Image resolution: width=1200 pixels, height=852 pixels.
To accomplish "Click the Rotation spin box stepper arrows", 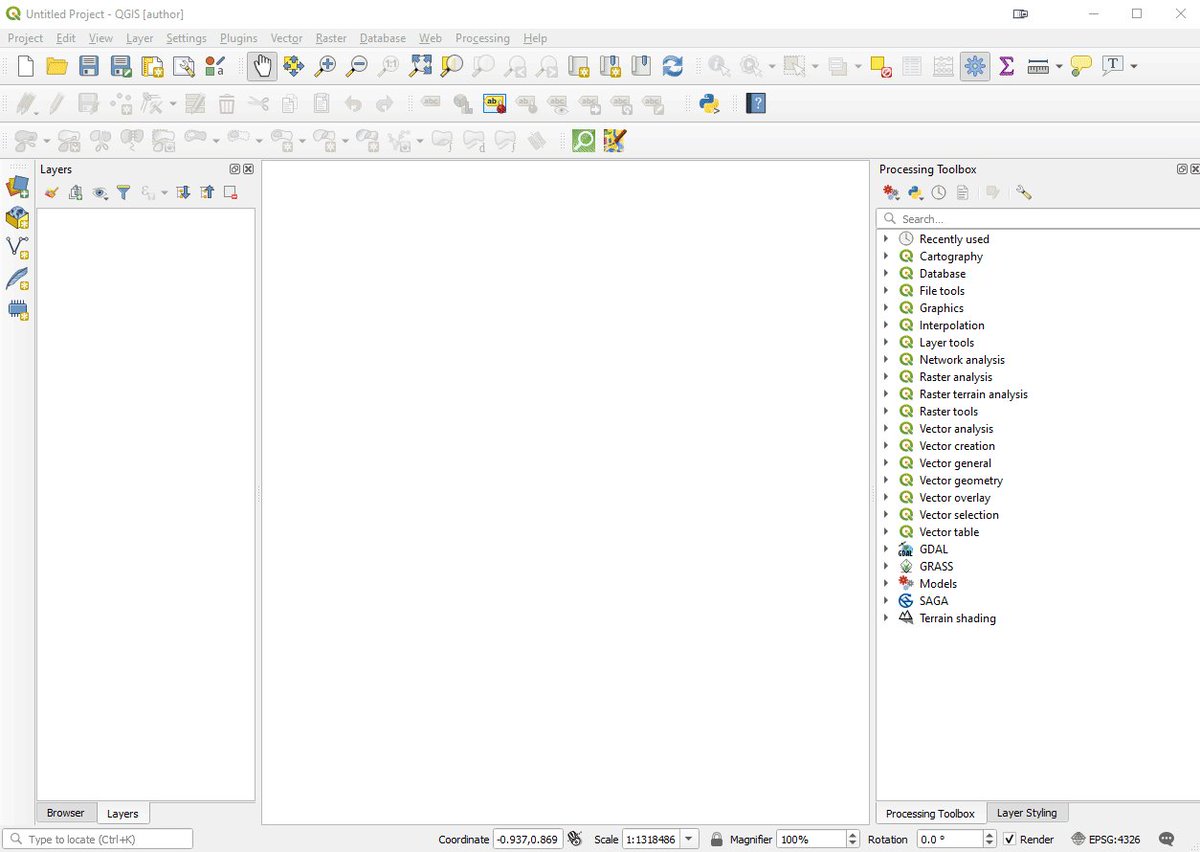I will click(989, 839).
